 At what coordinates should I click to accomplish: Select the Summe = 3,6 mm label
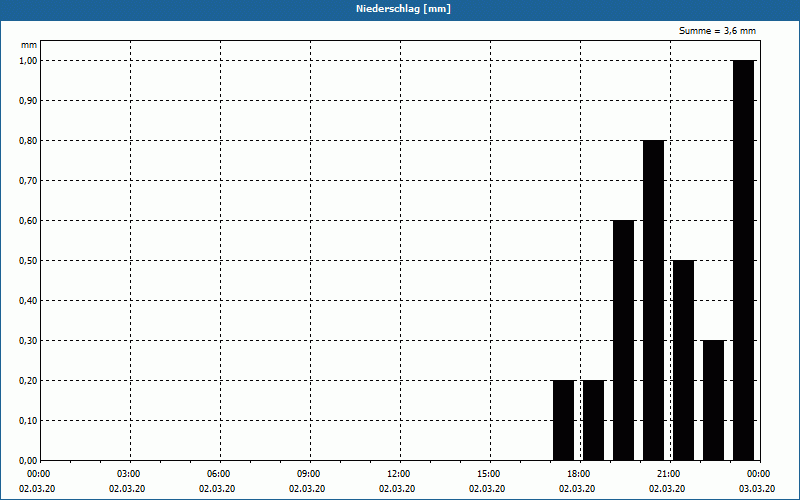[x=717, y=31]
